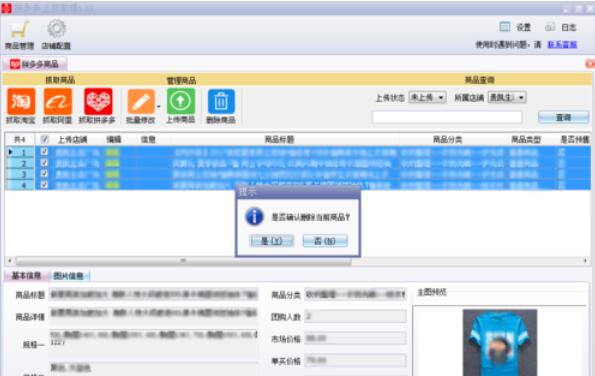Uncheck the checkbox in row 4

coord(44,185)
